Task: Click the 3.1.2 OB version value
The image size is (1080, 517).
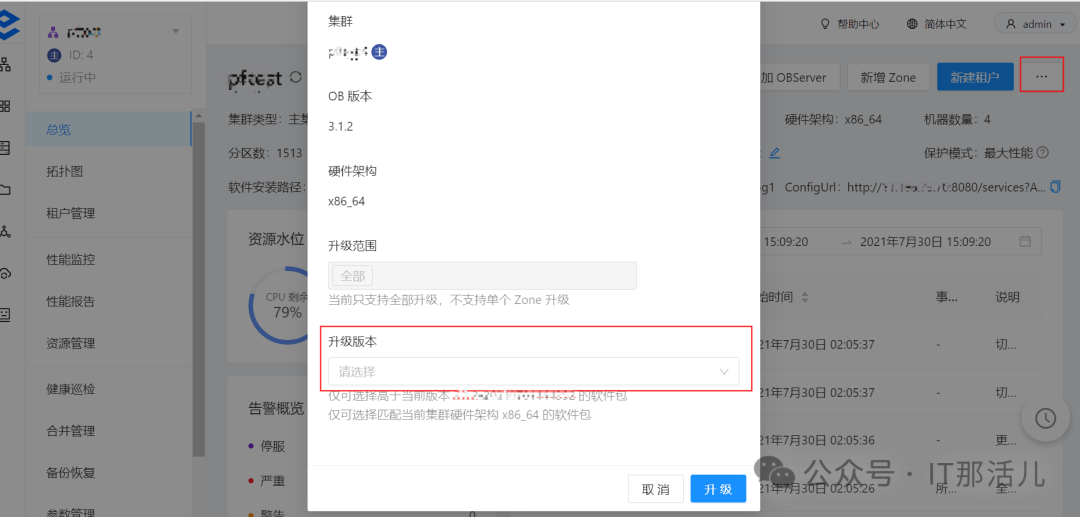Action: [x=341, y=128]
